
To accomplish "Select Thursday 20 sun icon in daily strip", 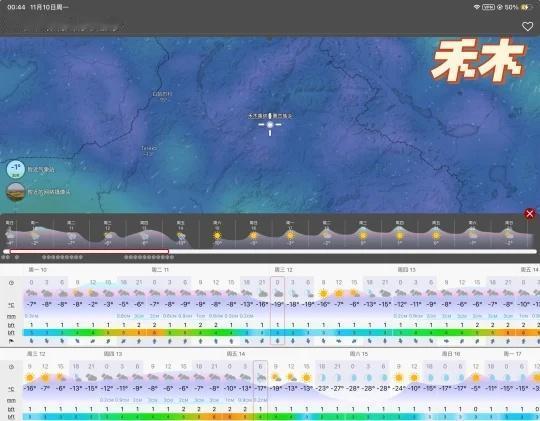I will 399,236.
